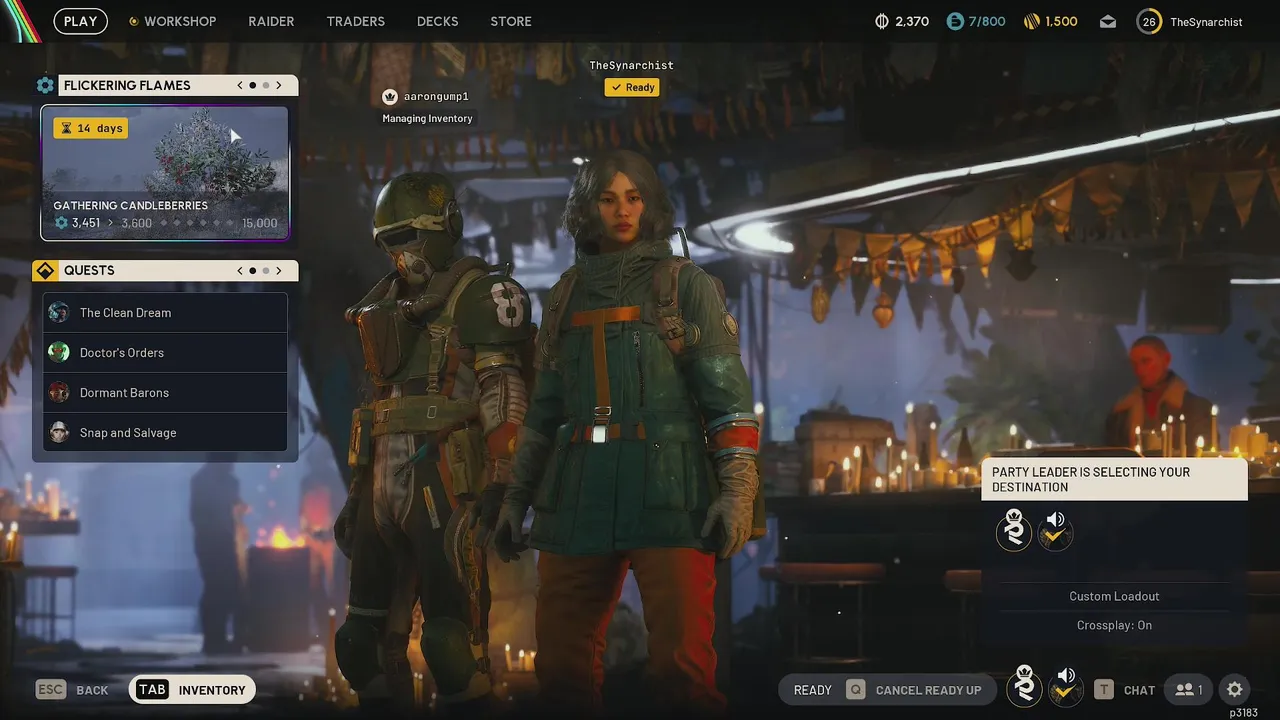Open Doctor's Orders quest
The width and height of the screenshot is (1280, 720).
(x=165, y=353)
